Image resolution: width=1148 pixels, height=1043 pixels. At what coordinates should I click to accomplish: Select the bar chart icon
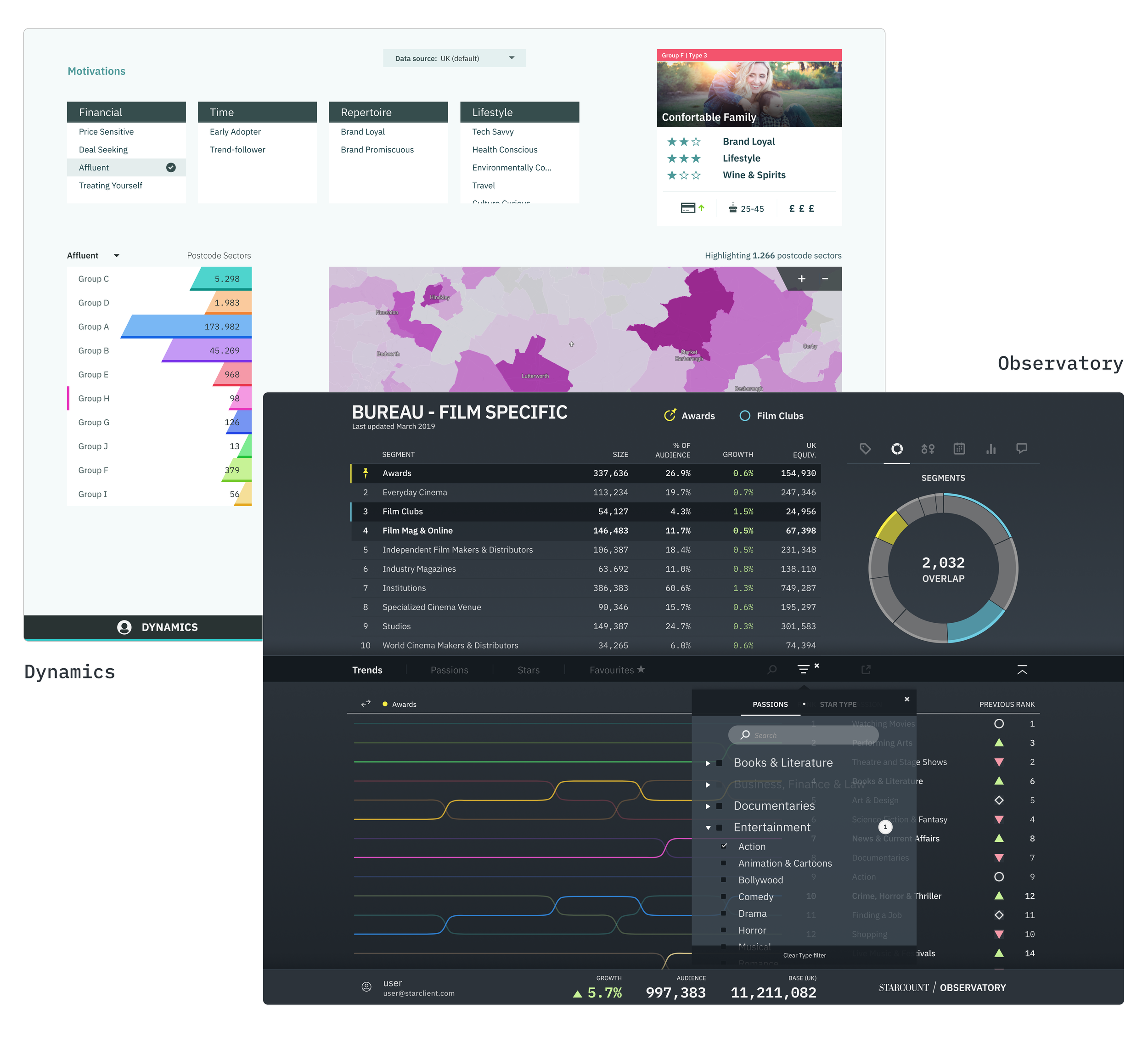991,449
